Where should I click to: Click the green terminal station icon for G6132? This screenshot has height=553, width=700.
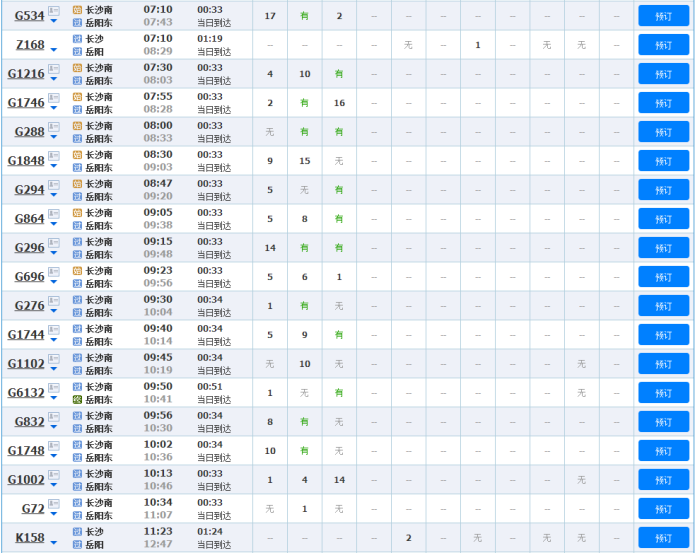pos(77,399)
